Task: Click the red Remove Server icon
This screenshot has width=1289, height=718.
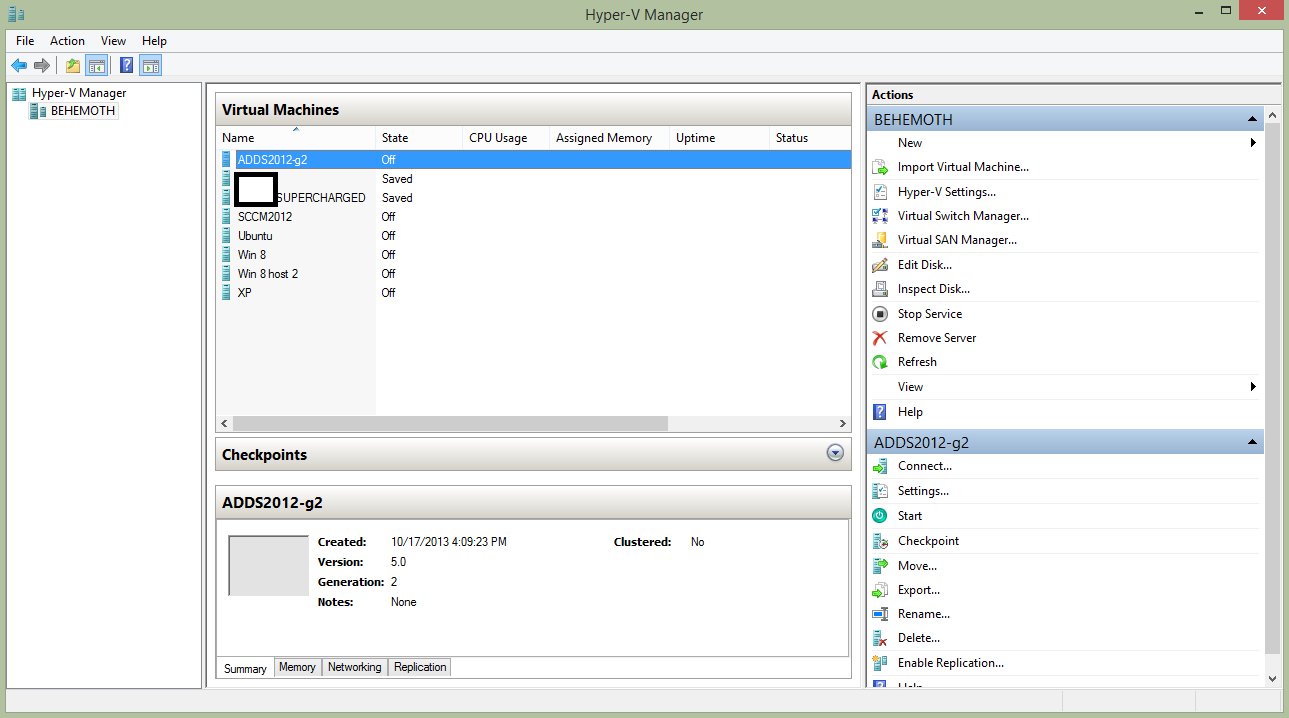Action: (880, 338)
